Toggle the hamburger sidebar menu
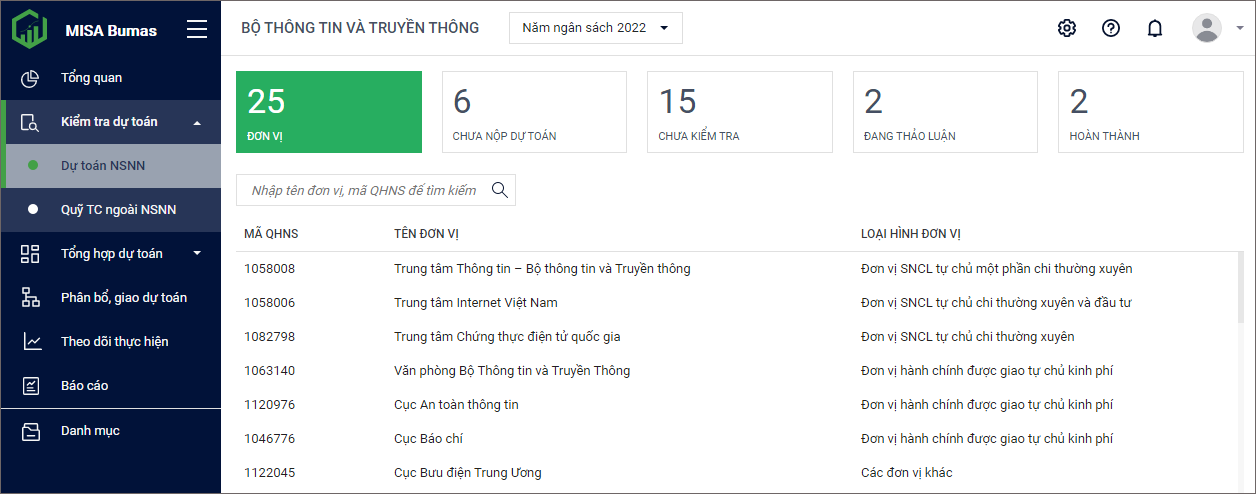 point(197,29)
